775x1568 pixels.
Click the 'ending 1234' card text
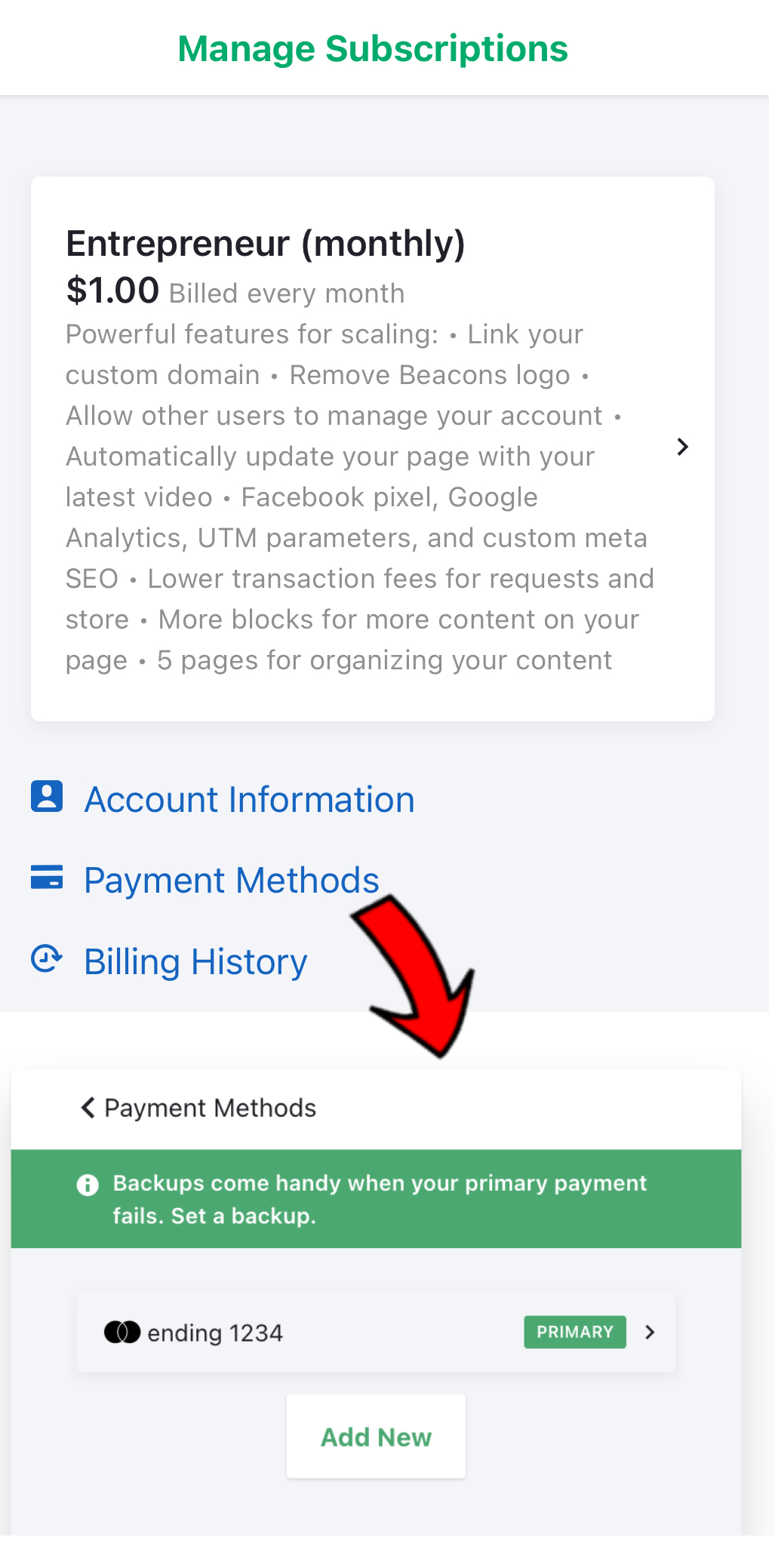pyautogui.click(x=215, y=1333)
